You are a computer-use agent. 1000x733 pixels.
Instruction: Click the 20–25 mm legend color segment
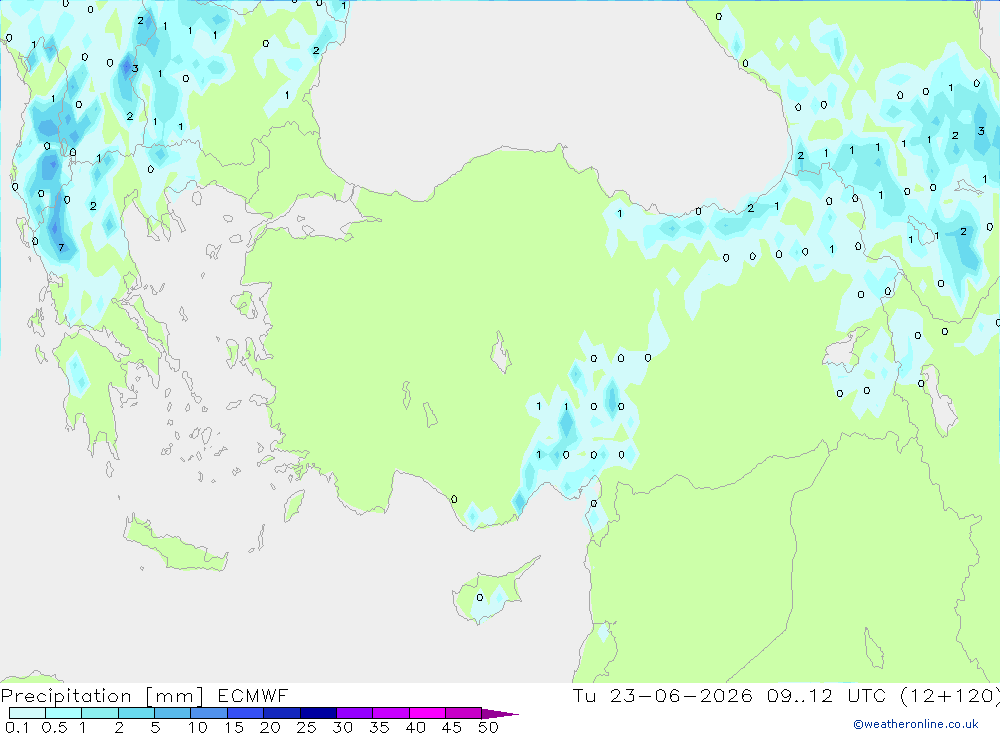[x=281, y=713]
